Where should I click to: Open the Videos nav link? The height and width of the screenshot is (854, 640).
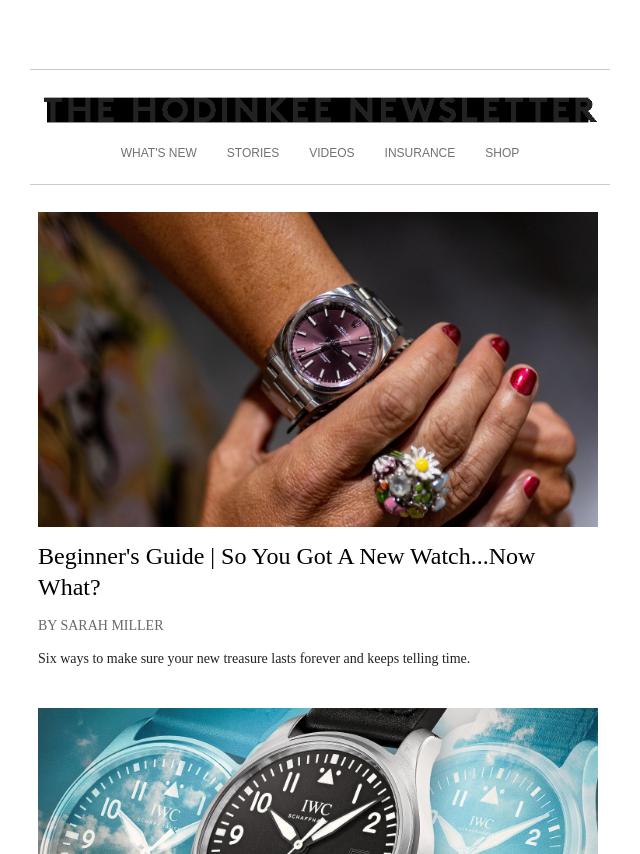tap(332, 153)
